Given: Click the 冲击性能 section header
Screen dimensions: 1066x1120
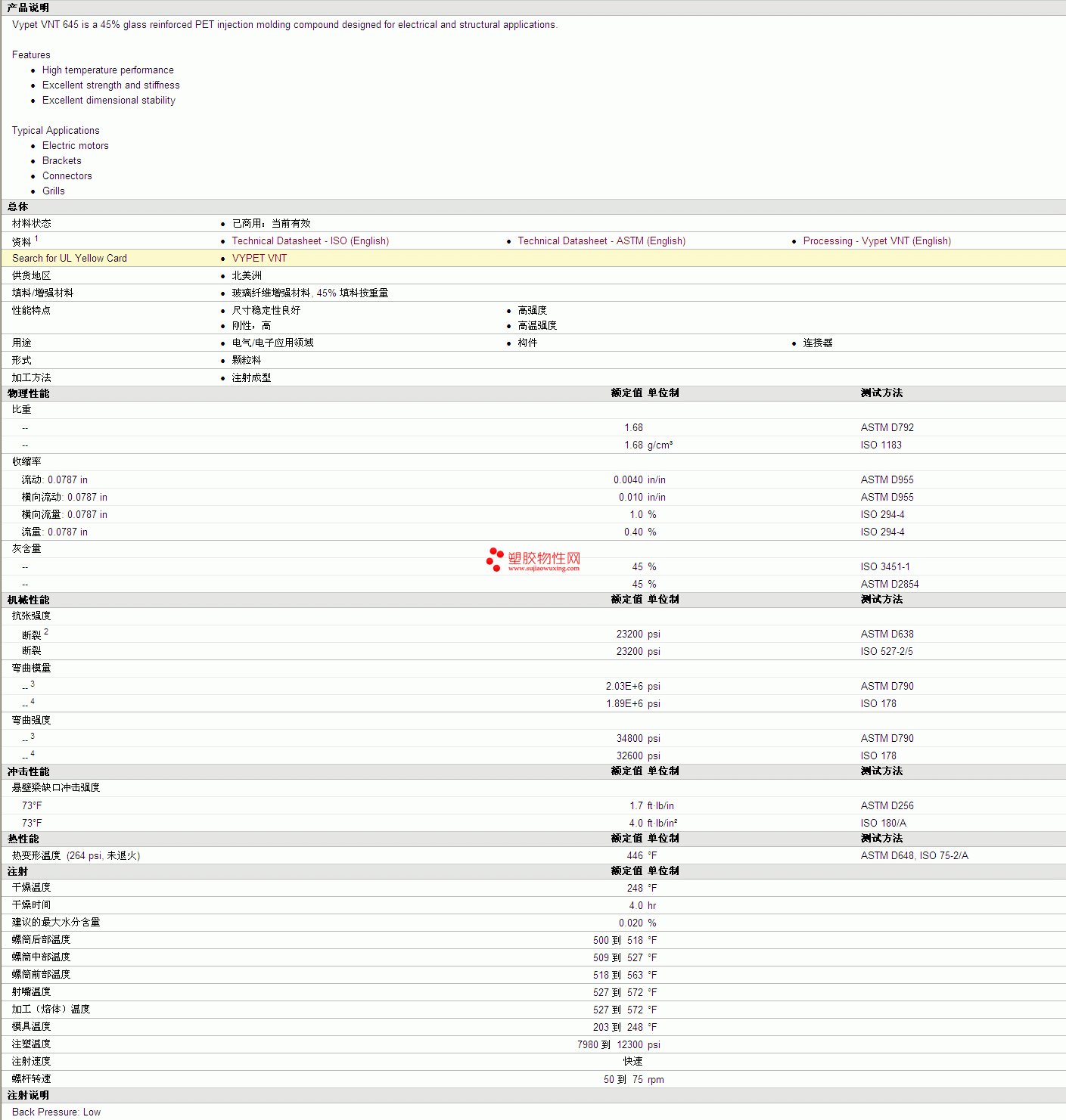Looking at the screenshot, I should pos(28,772).
